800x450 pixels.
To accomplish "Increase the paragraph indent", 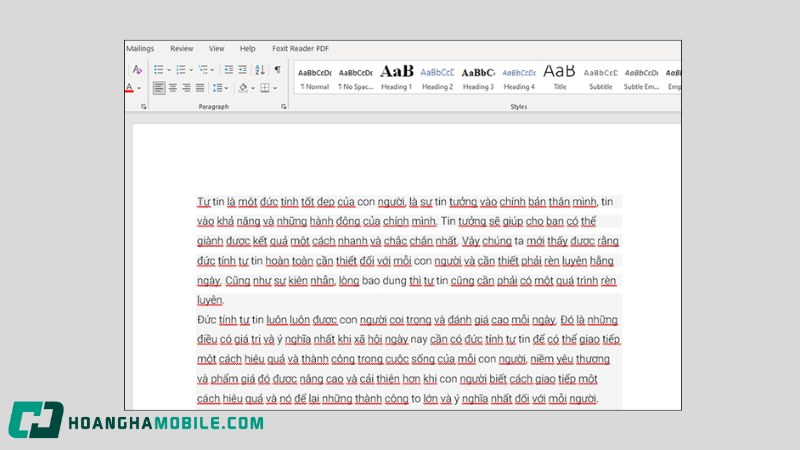I will tap(243, 70).
